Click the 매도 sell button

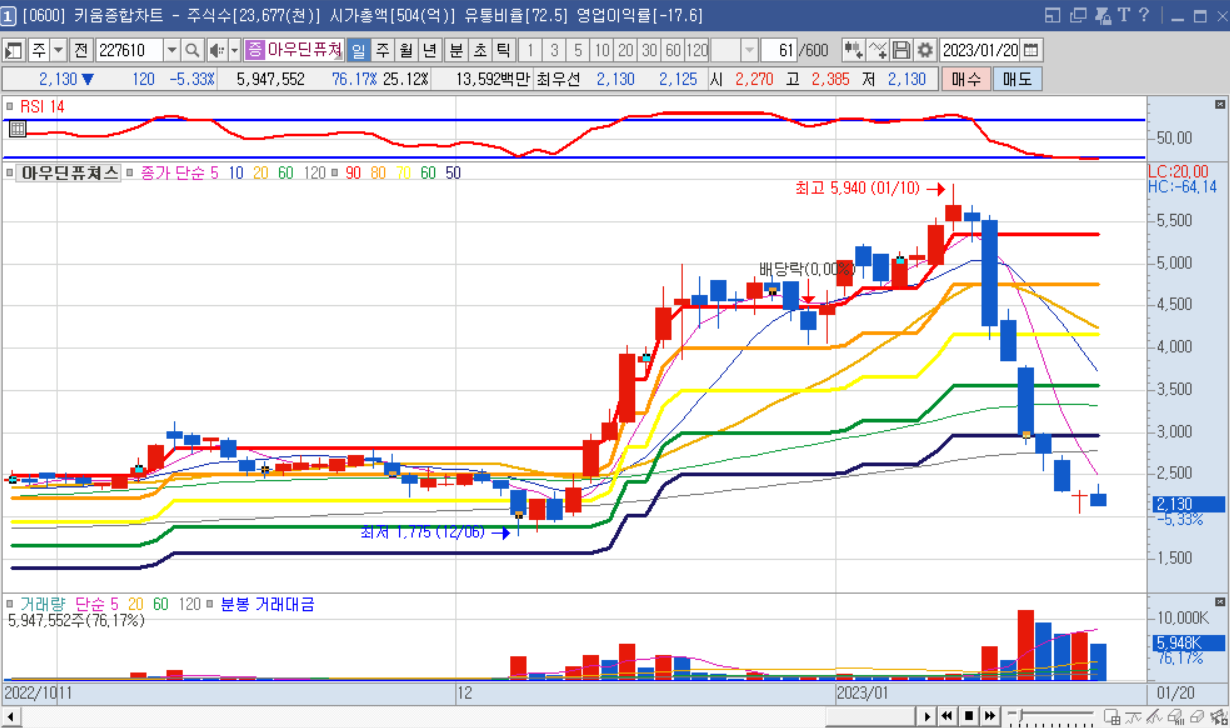click(1017, 79)
